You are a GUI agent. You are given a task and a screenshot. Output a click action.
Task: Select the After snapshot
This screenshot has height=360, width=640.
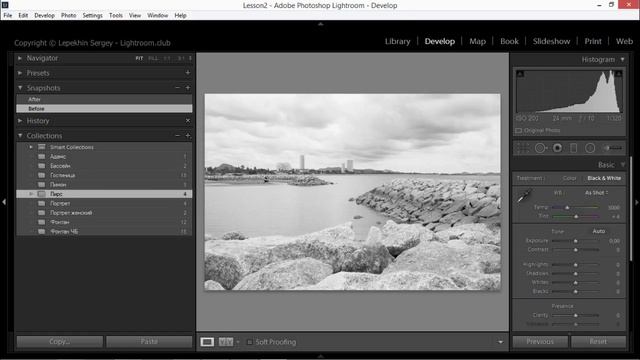104,99
